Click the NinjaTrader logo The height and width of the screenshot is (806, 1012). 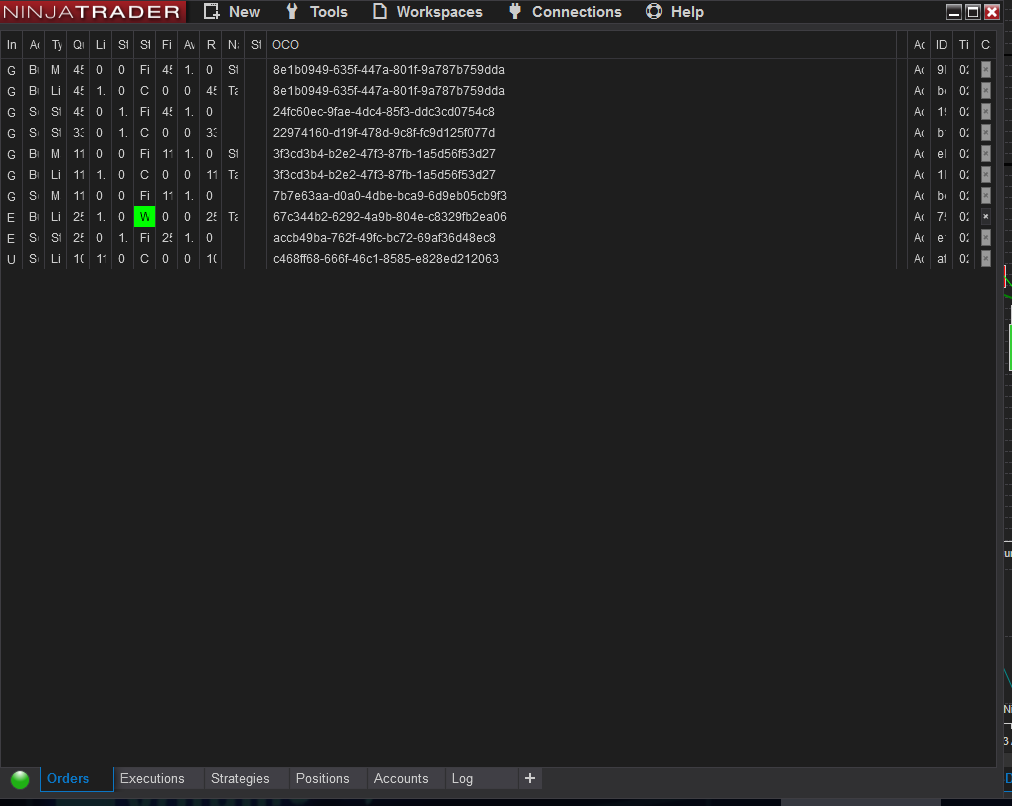pyautogui.click(x=92, y=12)
